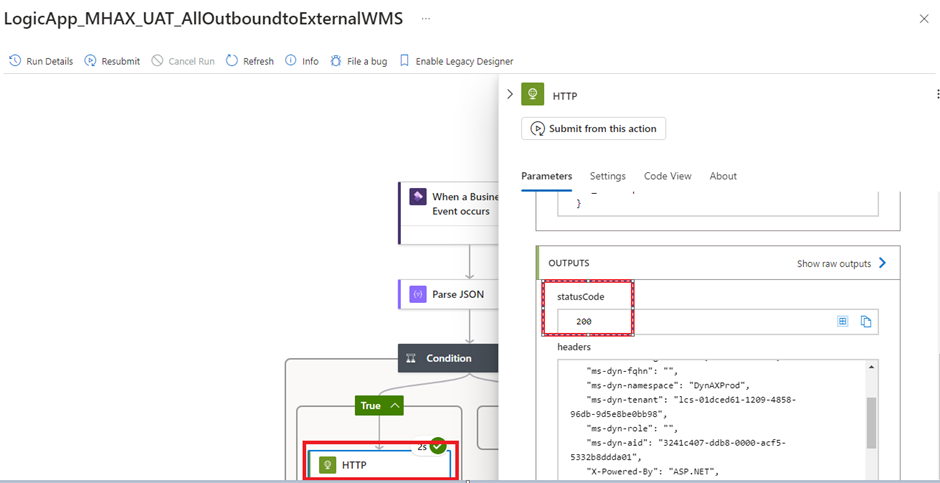Click File a bug

358,61
